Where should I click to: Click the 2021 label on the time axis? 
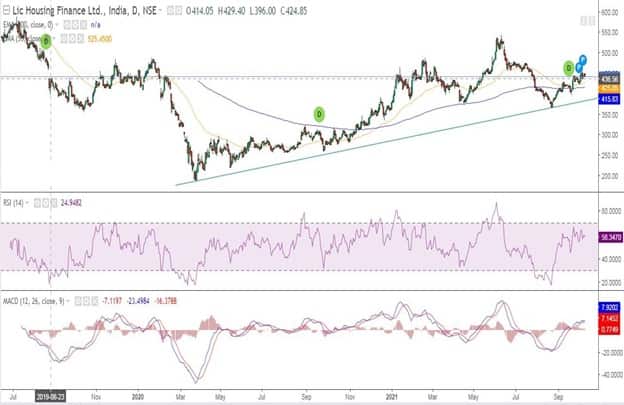pyautogui.click(x=392, y=397)
